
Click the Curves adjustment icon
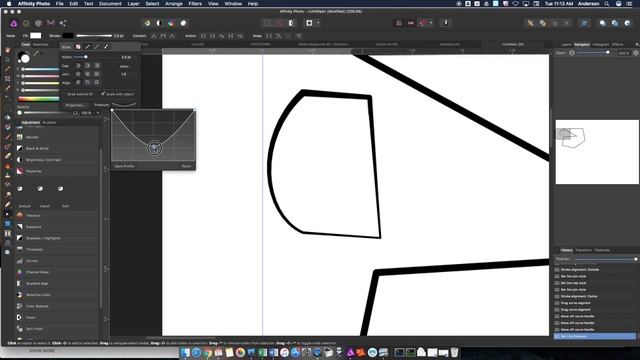coord(20,261)
